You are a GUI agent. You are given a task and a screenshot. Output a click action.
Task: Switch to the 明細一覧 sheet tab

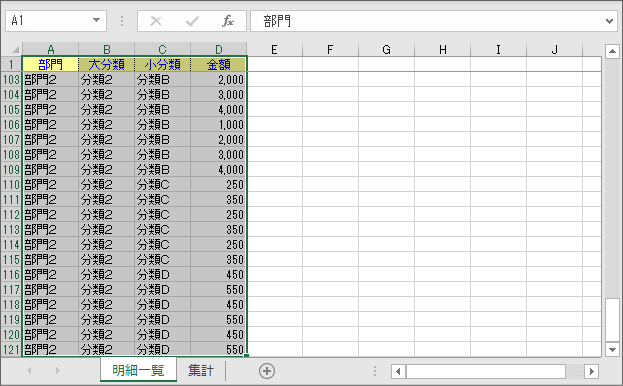[x=138, y=370]
